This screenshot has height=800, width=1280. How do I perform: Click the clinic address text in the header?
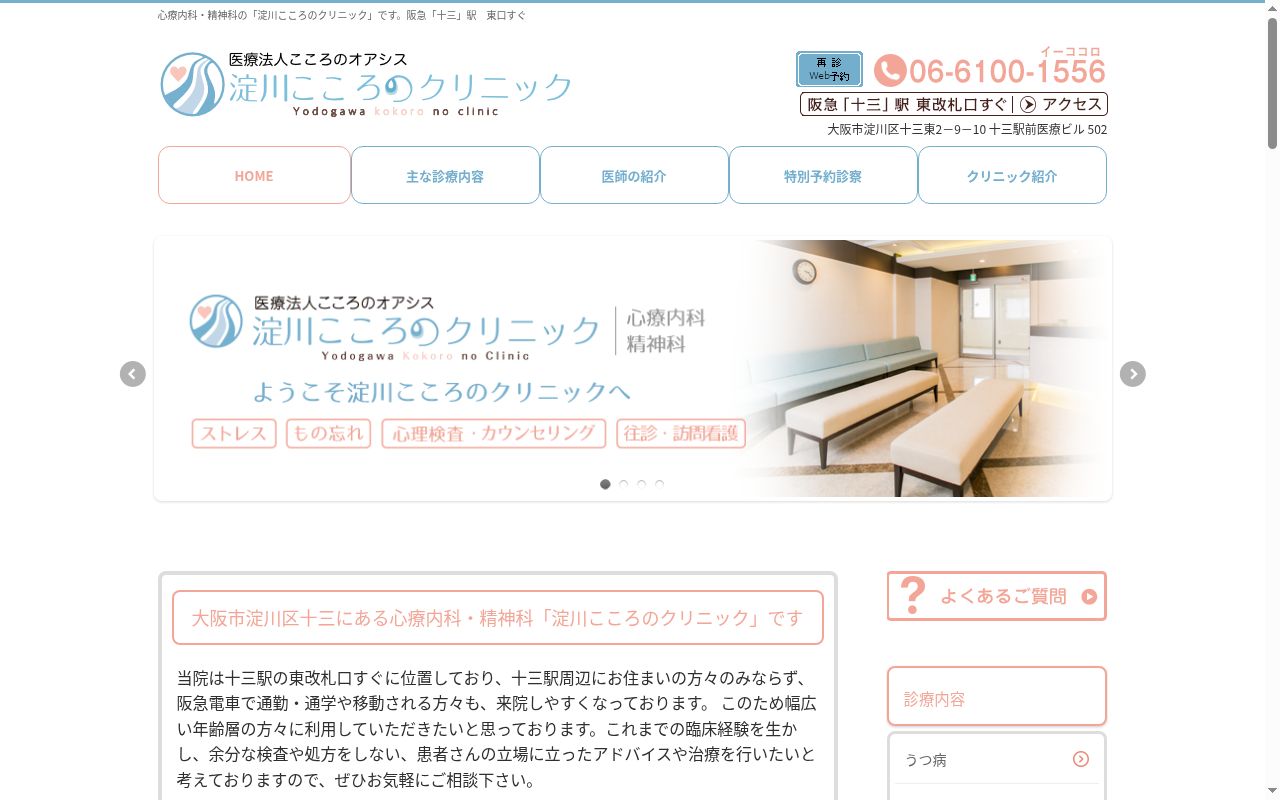pos(967,130)
